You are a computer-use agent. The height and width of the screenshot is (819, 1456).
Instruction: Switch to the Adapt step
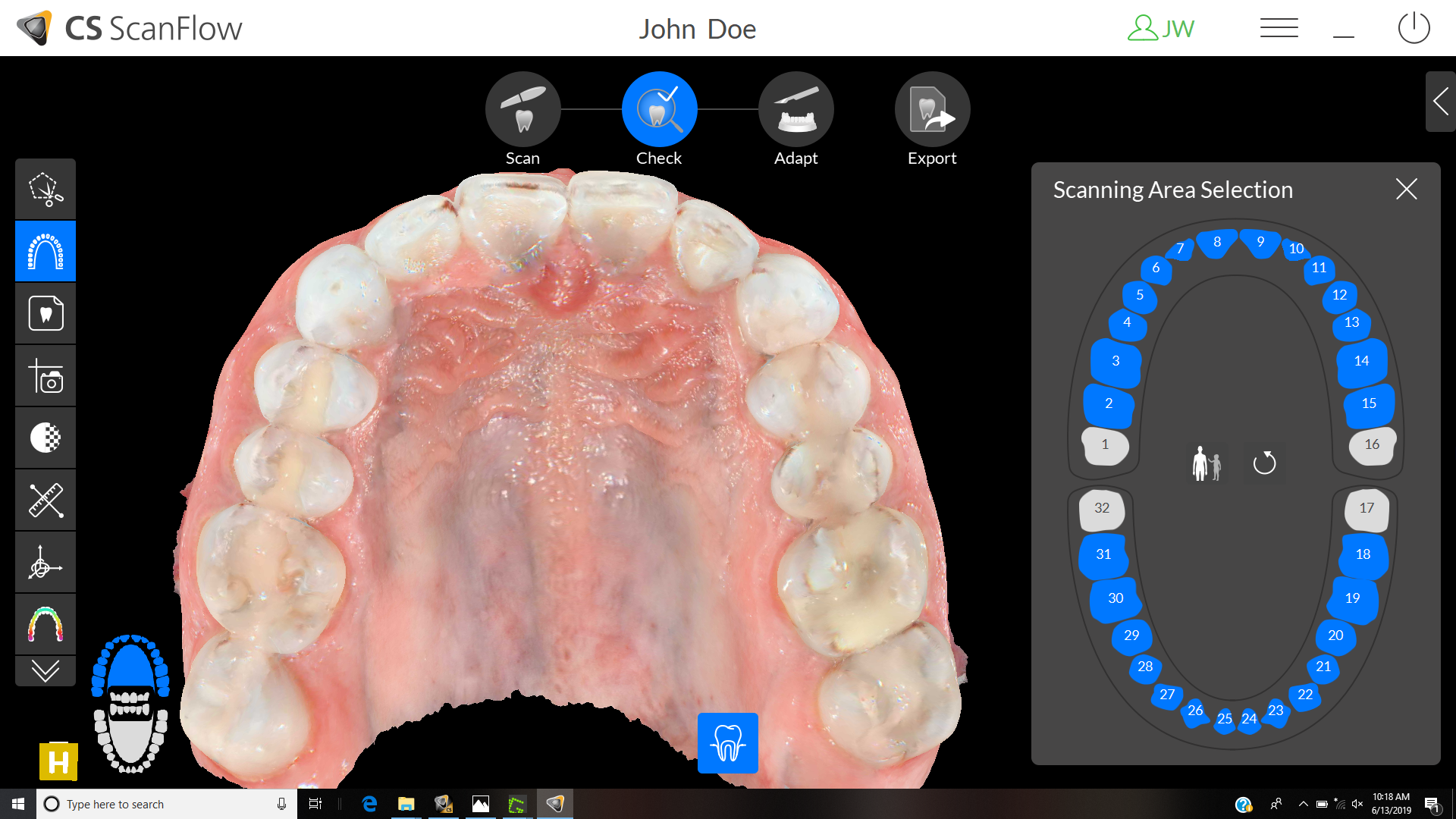click(x=795, y=110)
